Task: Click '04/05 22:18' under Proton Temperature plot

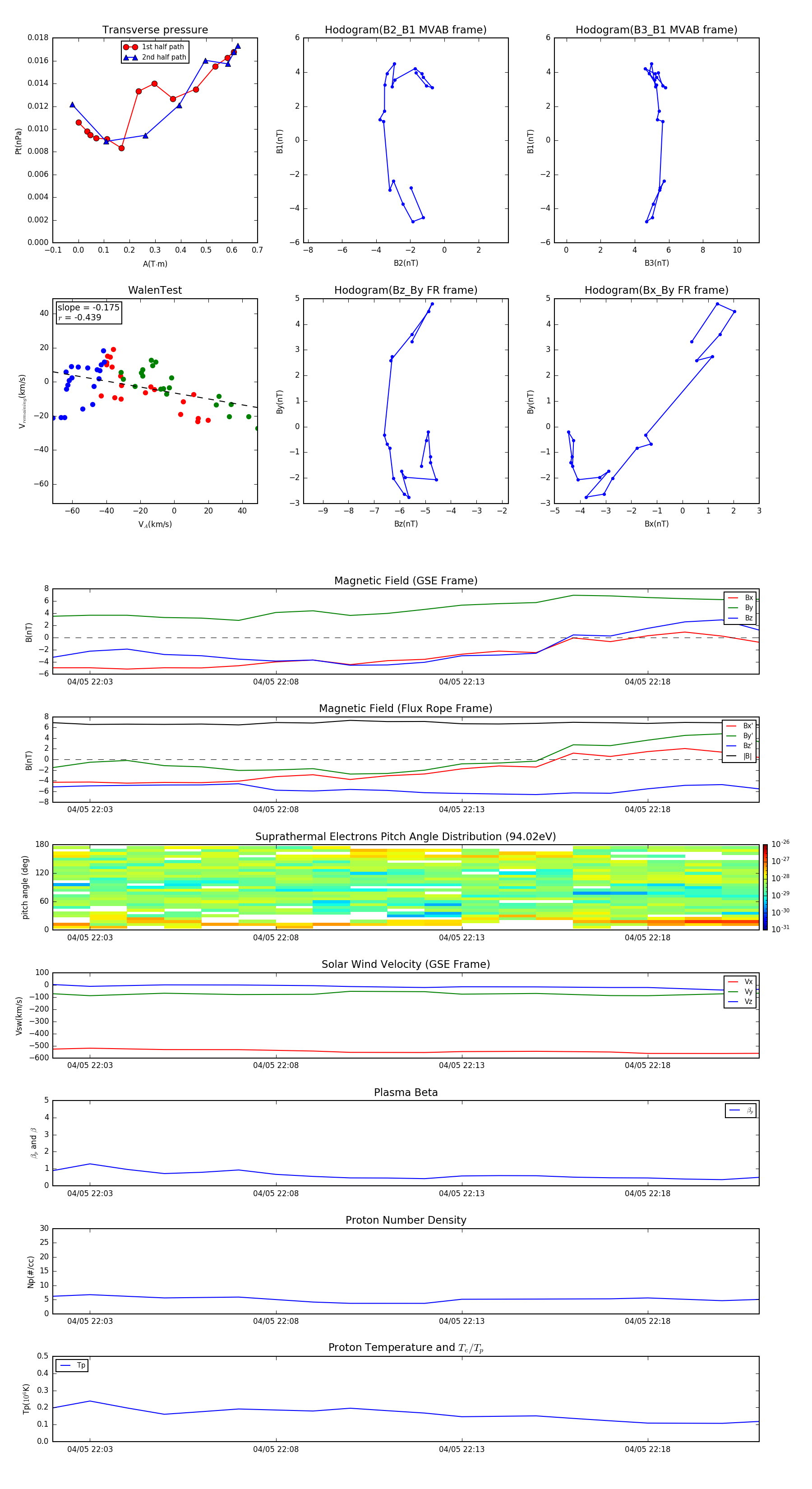Action: pos(647,1449)
